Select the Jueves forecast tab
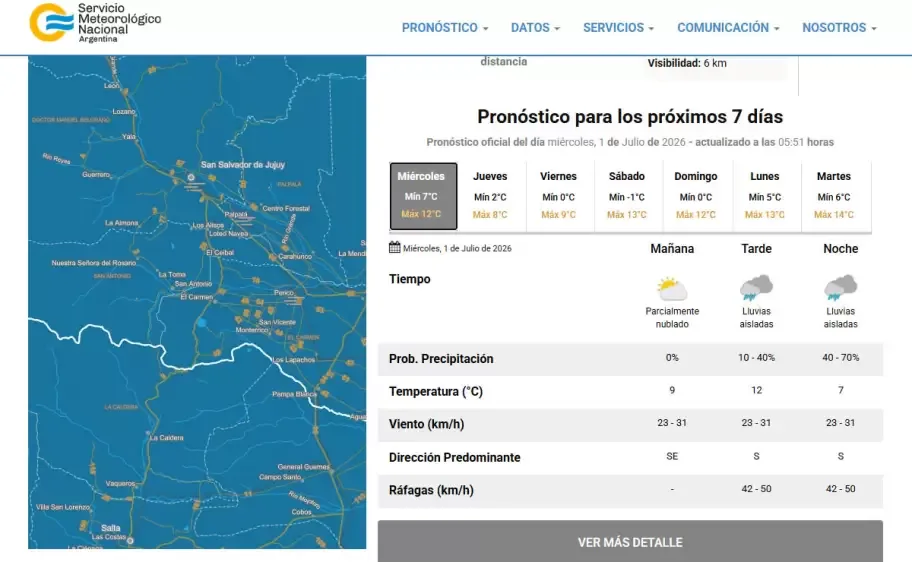 pos(490,196)
